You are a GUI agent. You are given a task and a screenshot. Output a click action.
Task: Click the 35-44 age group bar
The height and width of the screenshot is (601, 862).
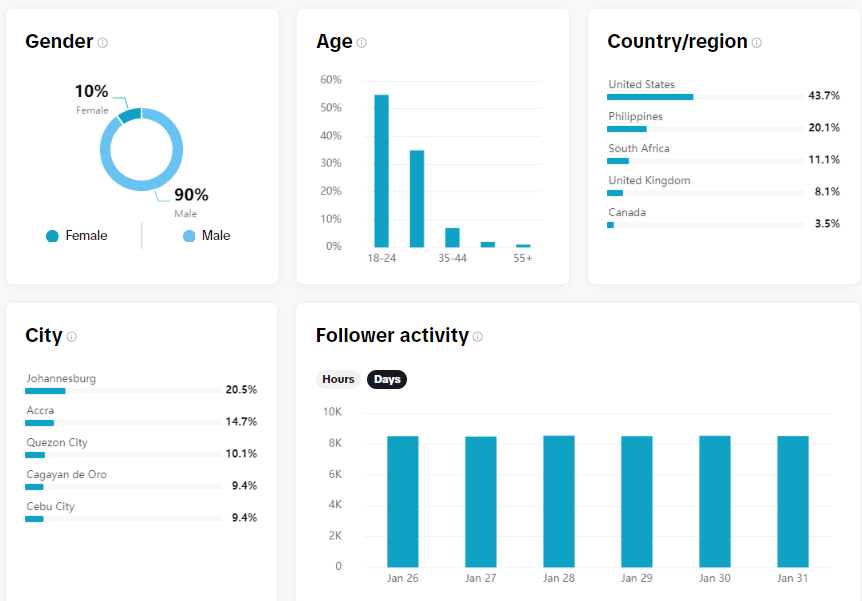tap(452, 238)
